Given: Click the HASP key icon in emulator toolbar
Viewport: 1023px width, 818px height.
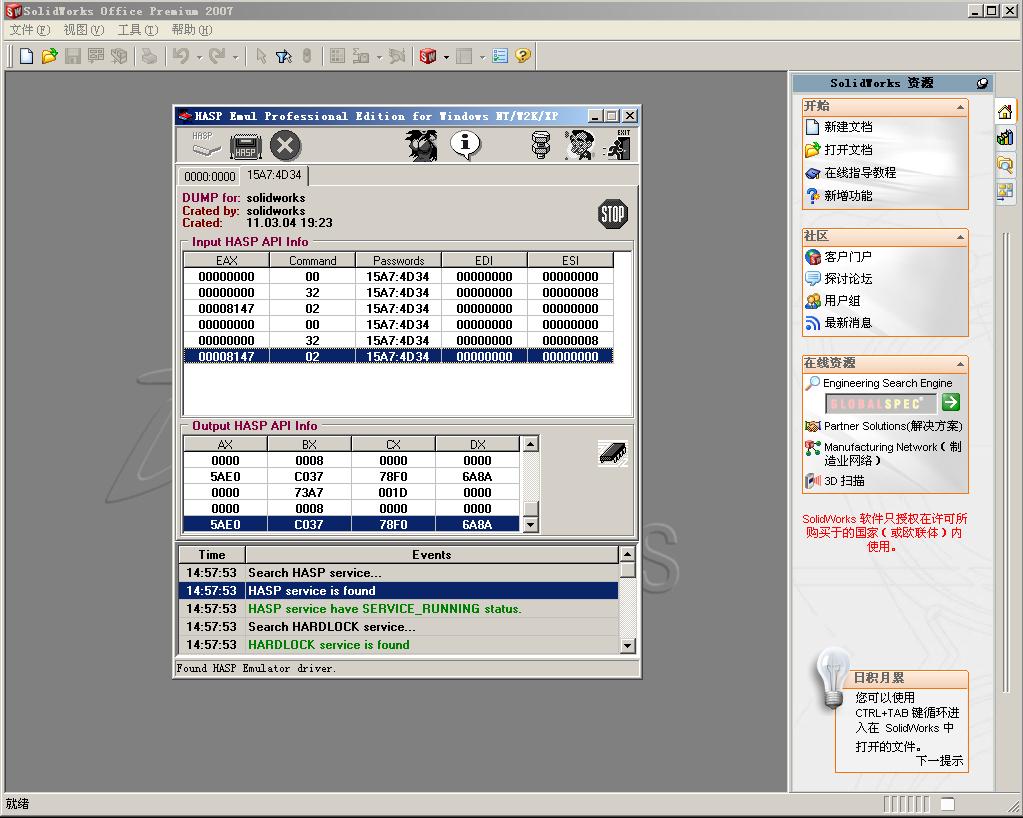Looking at the screenshot, I should click(206, 144).
